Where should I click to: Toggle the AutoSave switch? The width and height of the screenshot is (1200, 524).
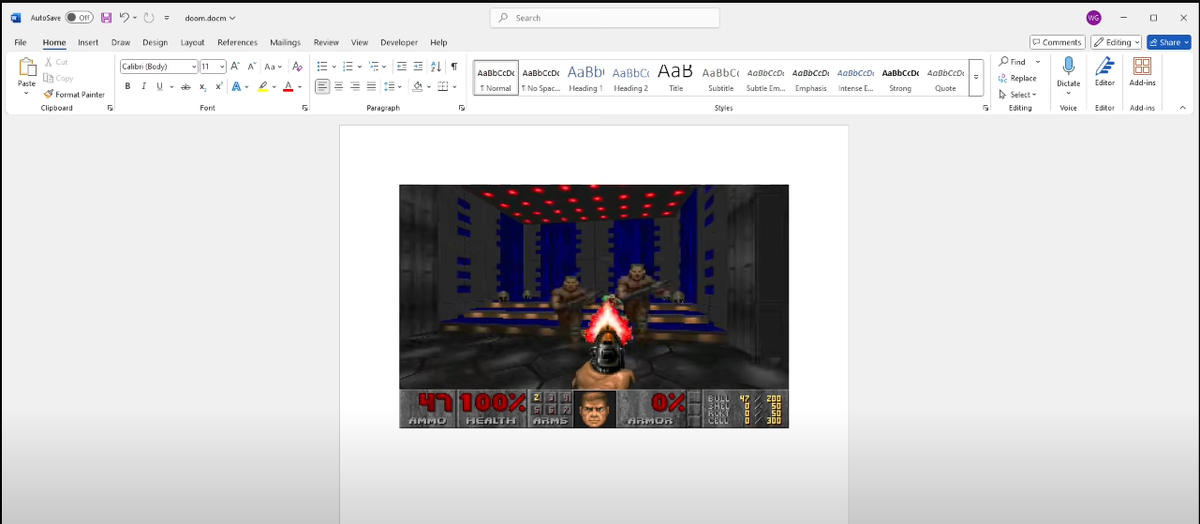point(80,17)
